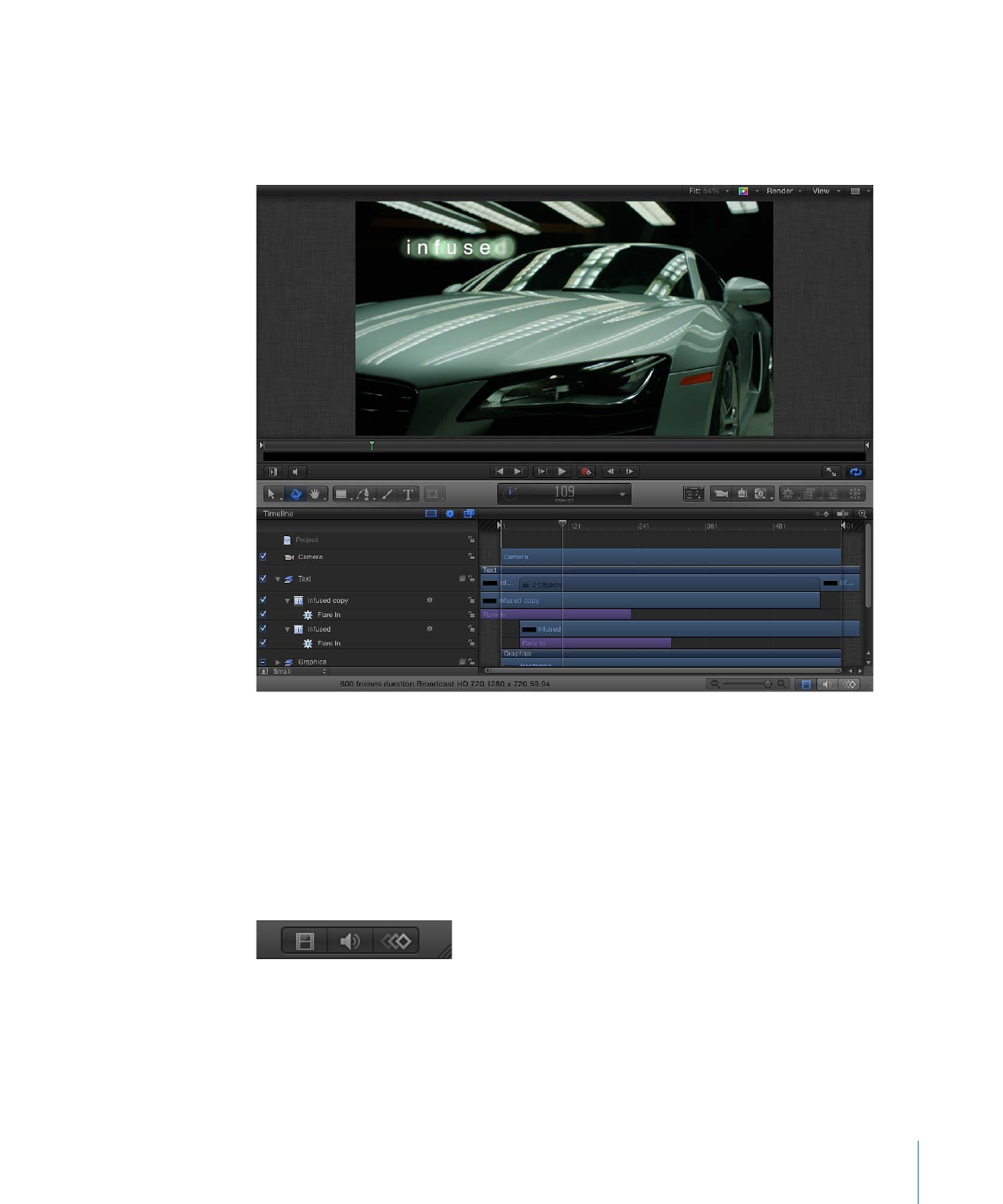Image resolution: width=1003 pixels, height=1204 pixels.
Task: Pick the Rectangle shape tool
Action: pos(342,494)
